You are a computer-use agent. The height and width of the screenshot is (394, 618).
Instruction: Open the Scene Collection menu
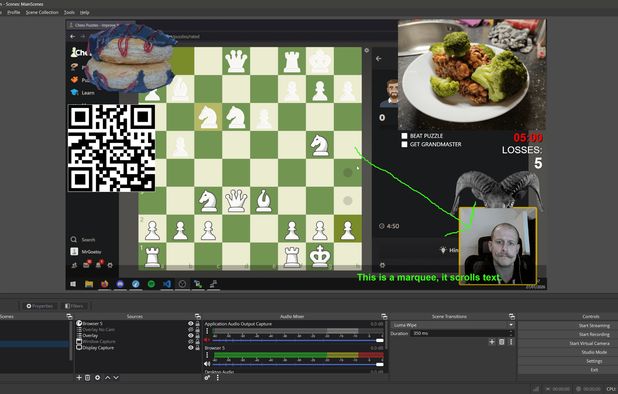[42, 12]
